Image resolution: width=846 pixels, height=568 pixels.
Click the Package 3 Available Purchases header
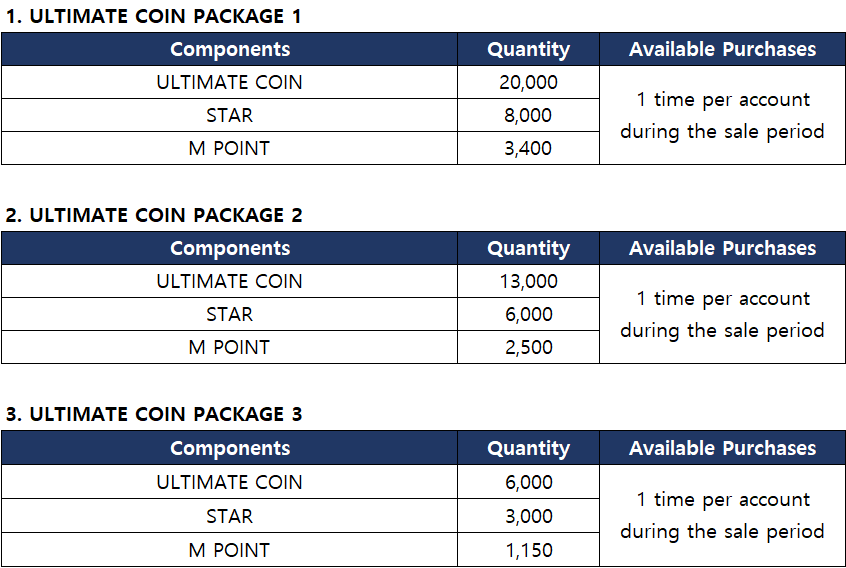point(722,448)
